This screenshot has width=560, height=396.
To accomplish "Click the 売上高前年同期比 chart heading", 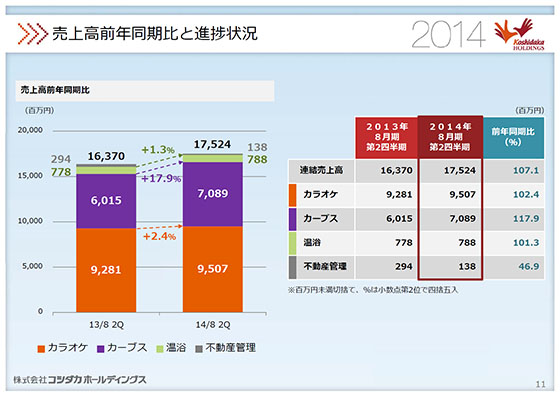I will coord(55,90).
